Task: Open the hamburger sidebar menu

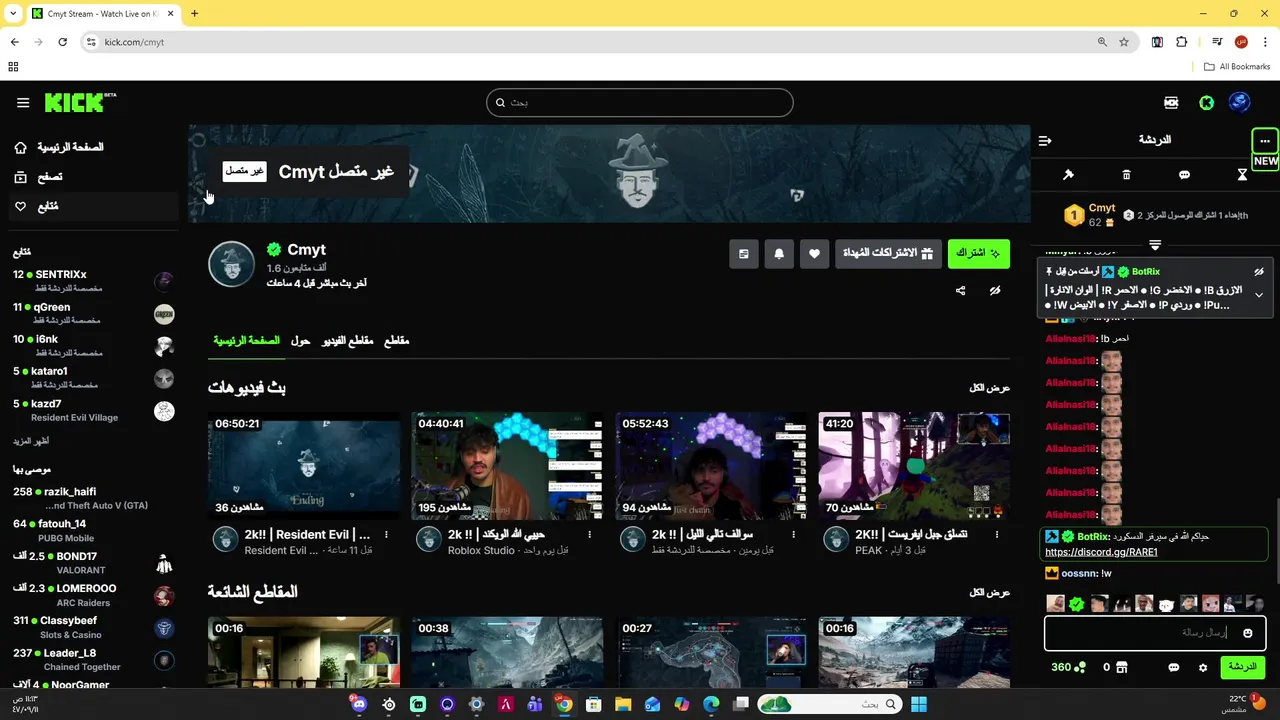Action: (23, 102)
